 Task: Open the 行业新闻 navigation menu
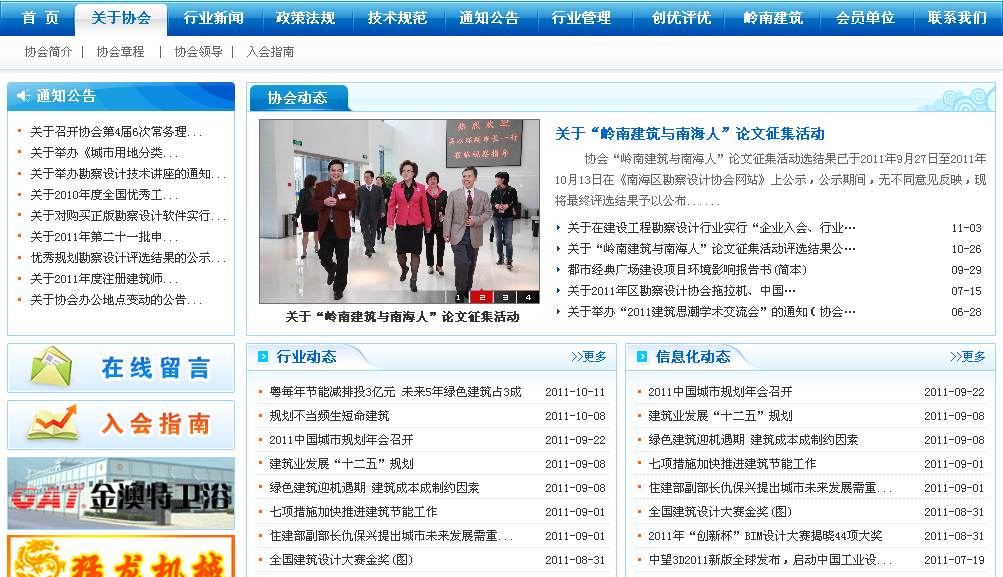coord(213,18)
